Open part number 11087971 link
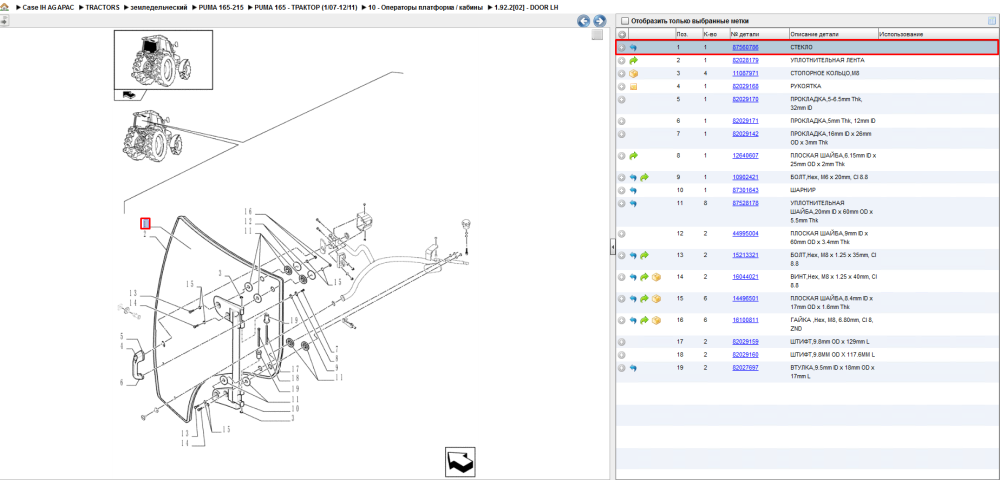 (745, 73)
